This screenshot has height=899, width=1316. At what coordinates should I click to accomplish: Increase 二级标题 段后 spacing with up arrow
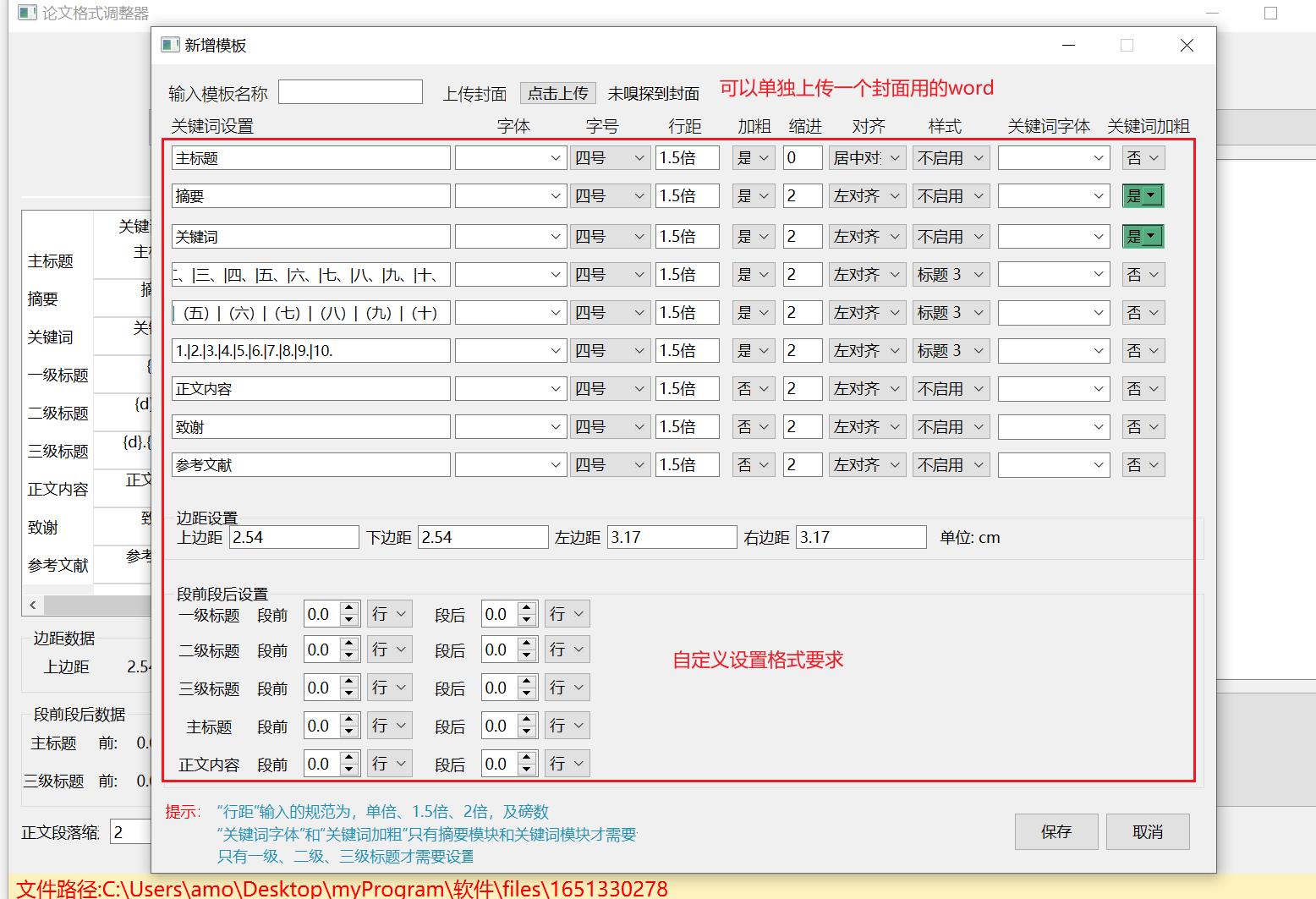coord(526,644)
